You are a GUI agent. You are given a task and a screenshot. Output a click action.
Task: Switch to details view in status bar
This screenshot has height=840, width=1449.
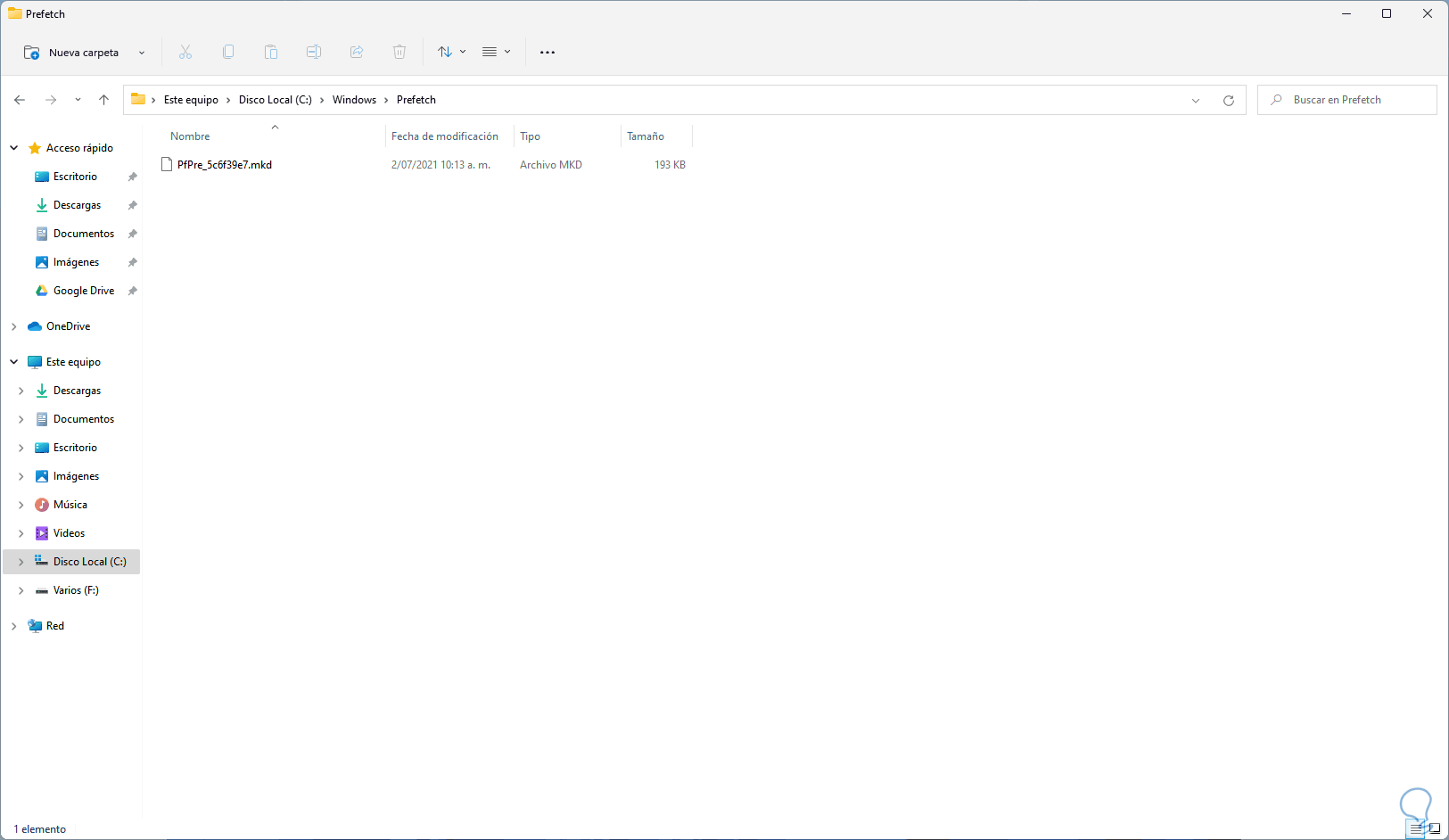pos(1417,828)
